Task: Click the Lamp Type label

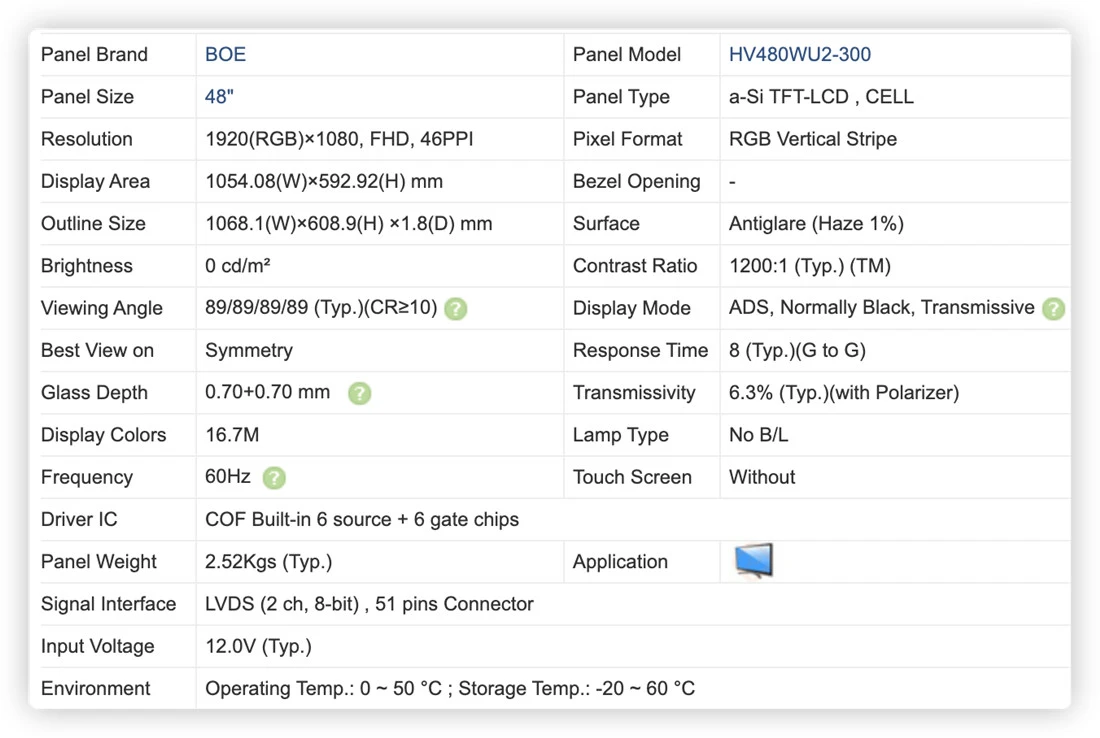Action: click(620, 435)
